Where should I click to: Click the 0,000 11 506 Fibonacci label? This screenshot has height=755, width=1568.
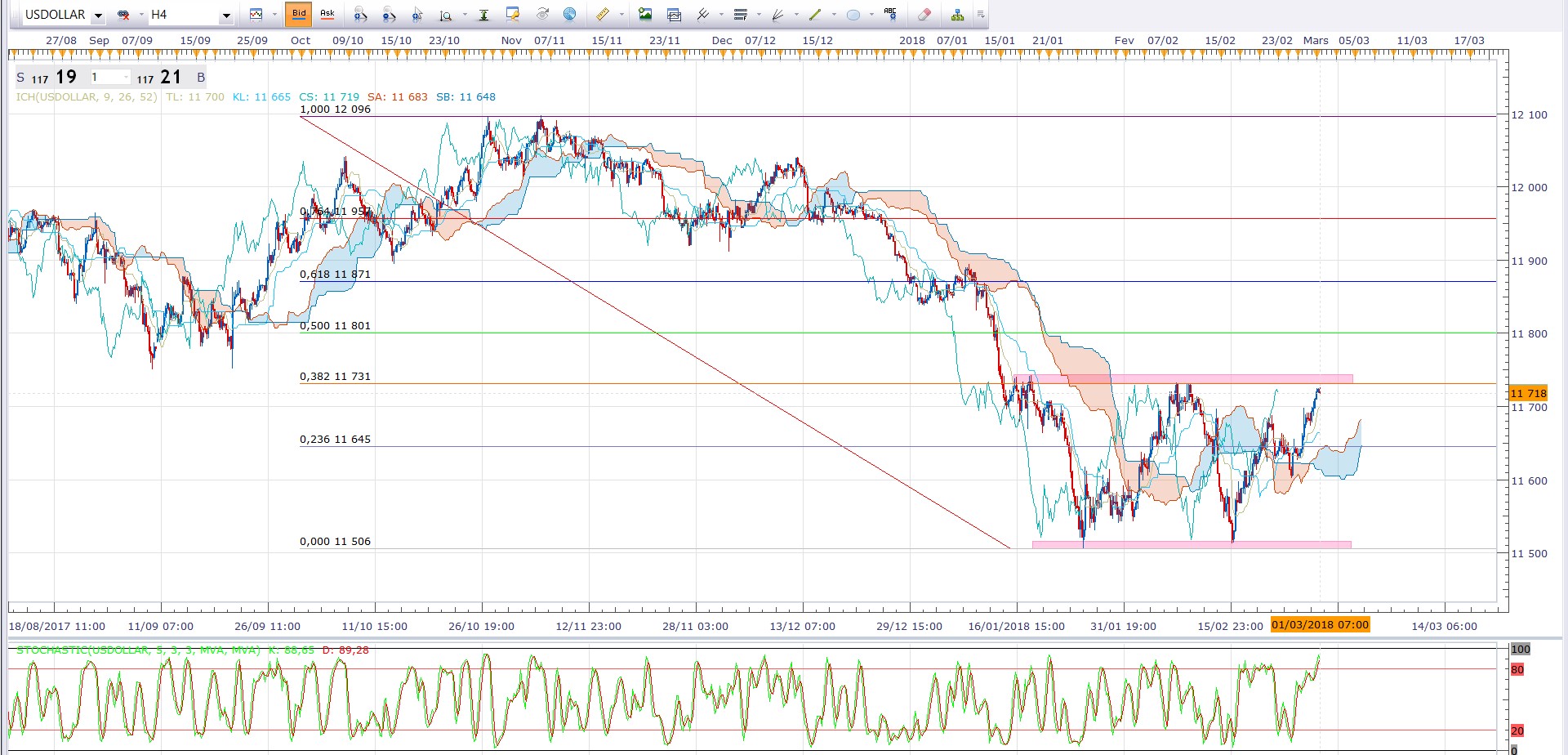tap(336, 541)
